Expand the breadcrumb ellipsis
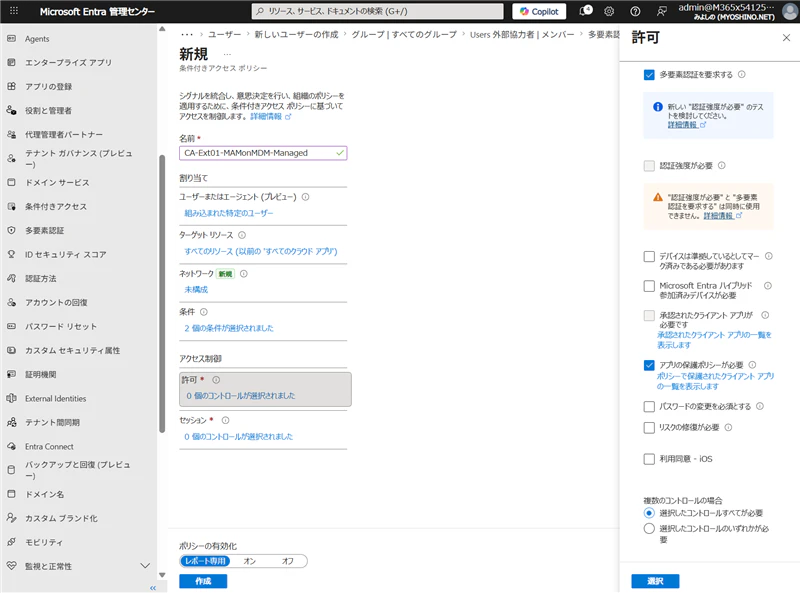The image size is (800, 593). click(x=187, y=34)
